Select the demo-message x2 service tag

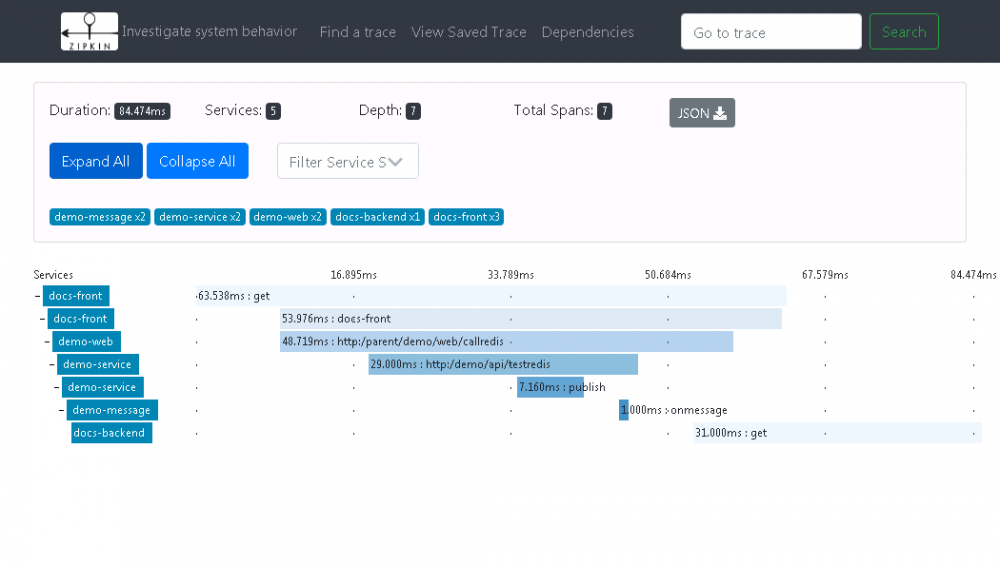click(x=100, y=217)
